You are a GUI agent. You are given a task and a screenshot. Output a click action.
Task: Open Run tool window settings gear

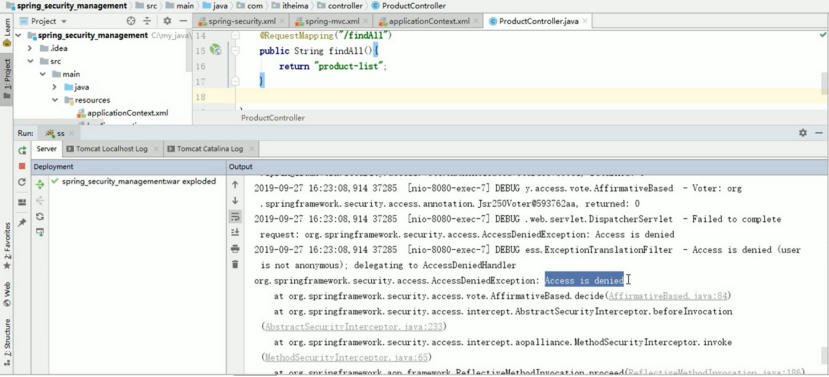[803, 133]
